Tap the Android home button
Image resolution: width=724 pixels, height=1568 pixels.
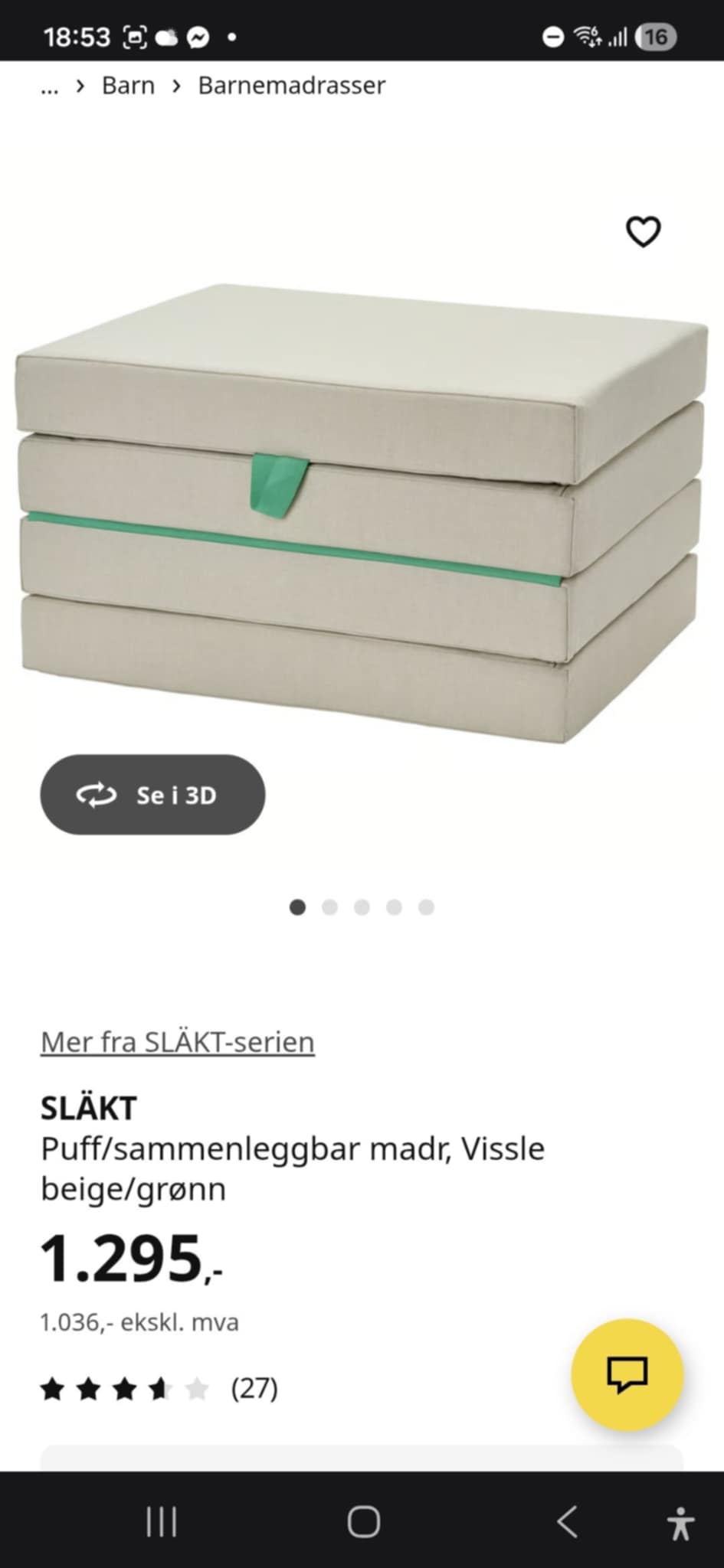[x=363, y=1521]
